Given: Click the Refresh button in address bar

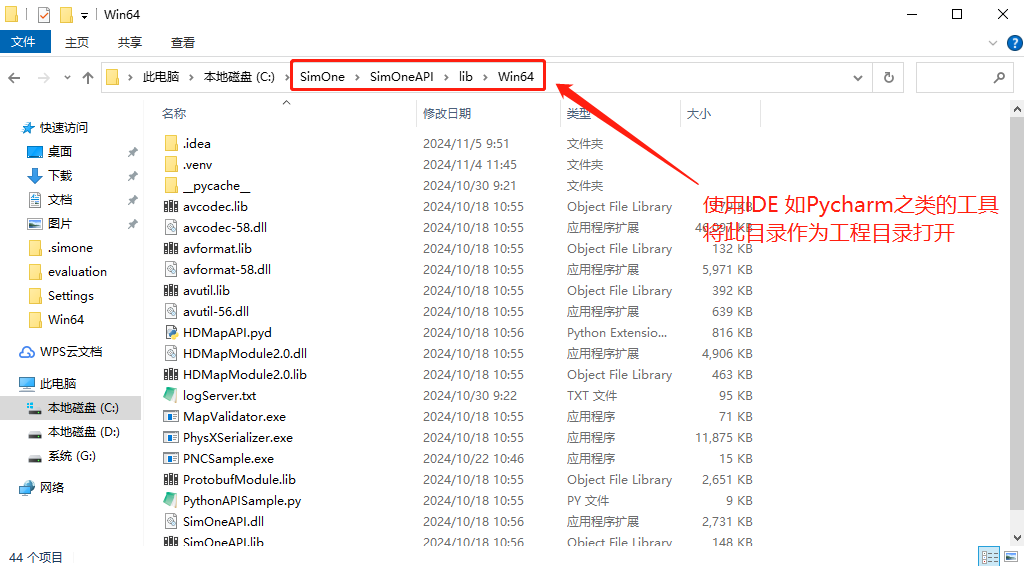Looking at the screenshot, I should point(888,77).
